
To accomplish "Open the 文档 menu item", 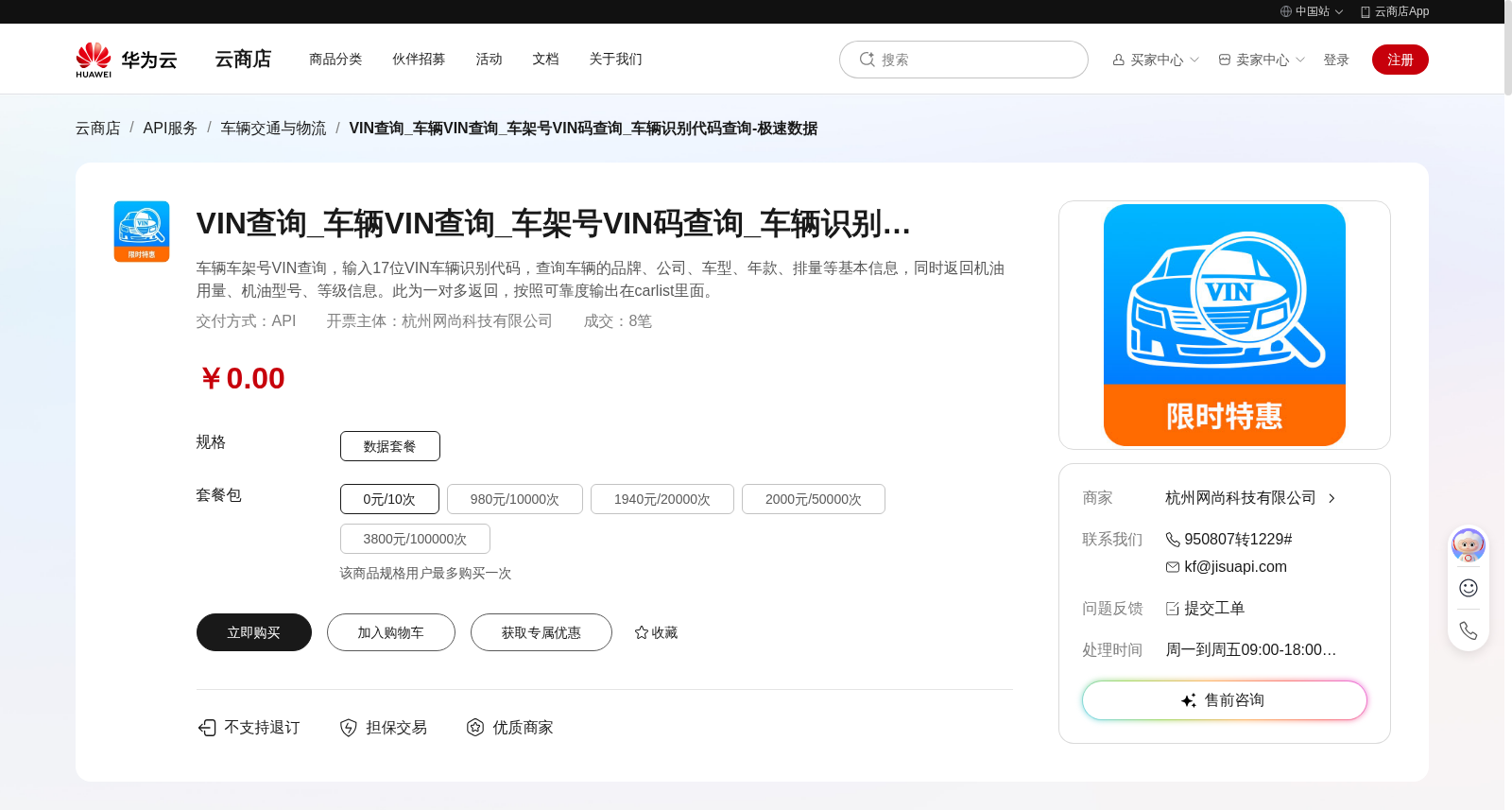I will coord(545,59).
